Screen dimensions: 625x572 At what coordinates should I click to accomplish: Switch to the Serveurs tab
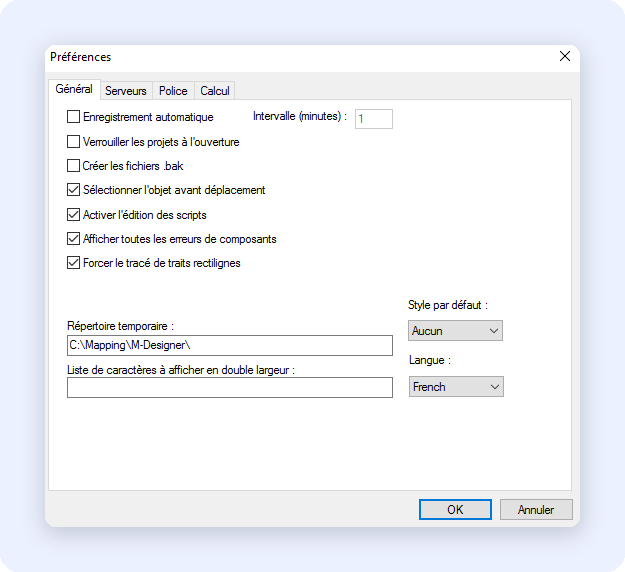point(126,91)
